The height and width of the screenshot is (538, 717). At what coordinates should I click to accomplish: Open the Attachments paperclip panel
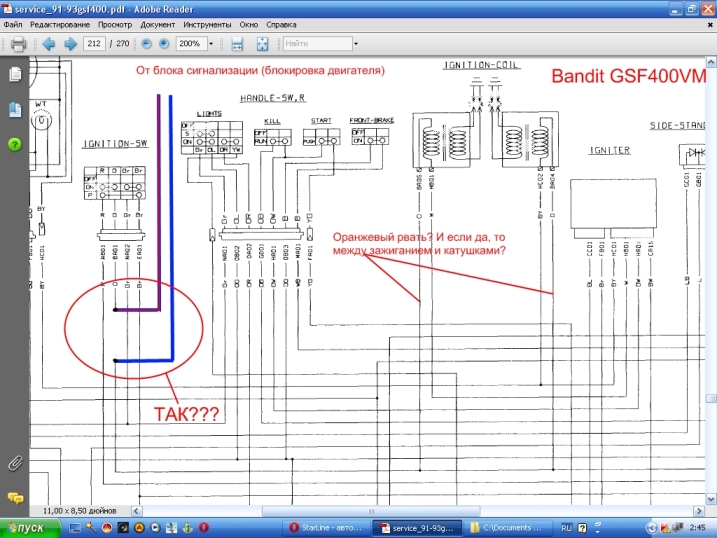(15, 462)
